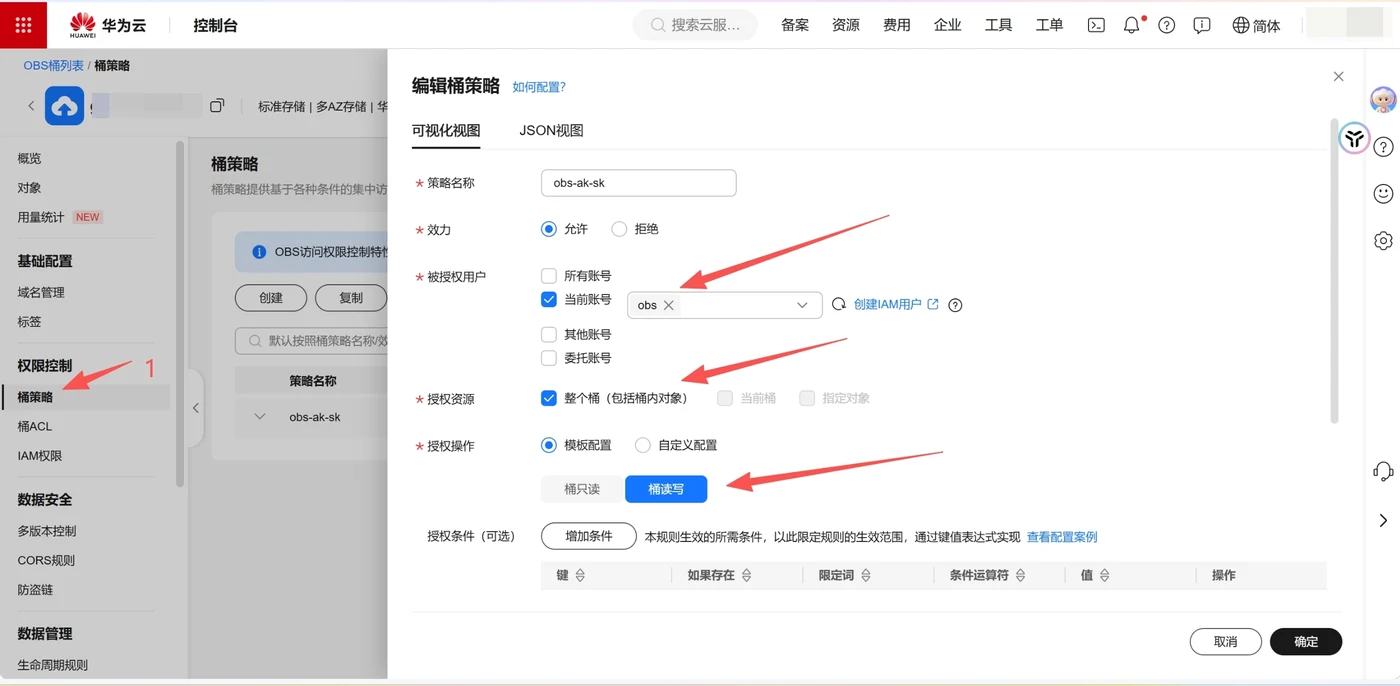
Task: Open the Huawei Cloud service grid menu
Action: click(x=23, y=25)
